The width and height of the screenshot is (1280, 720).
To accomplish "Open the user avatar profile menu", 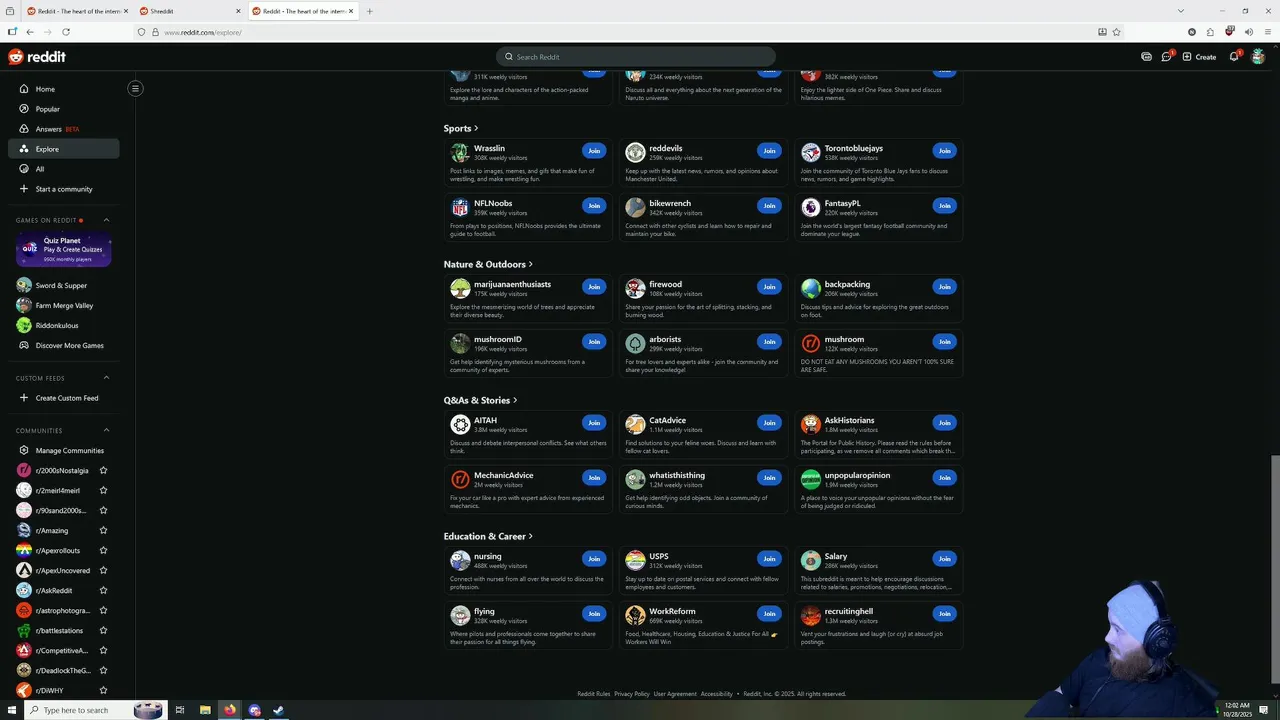I will (x=1258, y=57).
